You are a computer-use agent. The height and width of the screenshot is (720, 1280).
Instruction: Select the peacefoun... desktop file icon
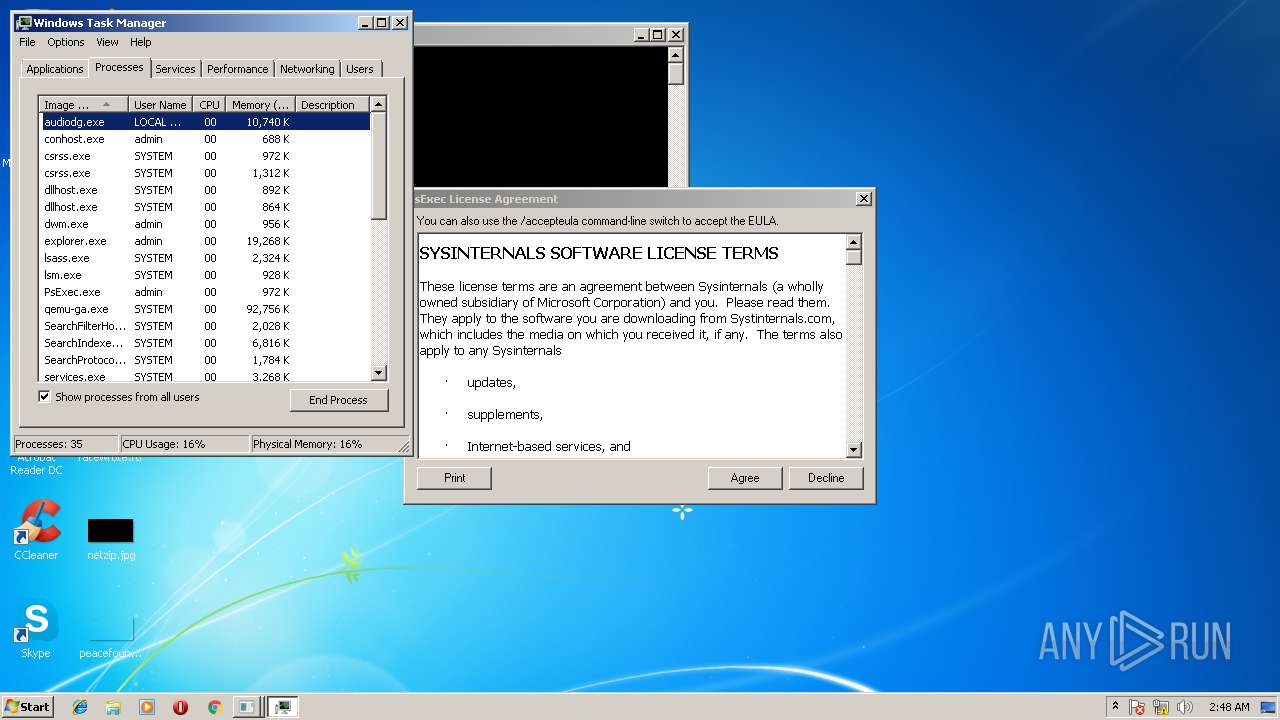111,636
